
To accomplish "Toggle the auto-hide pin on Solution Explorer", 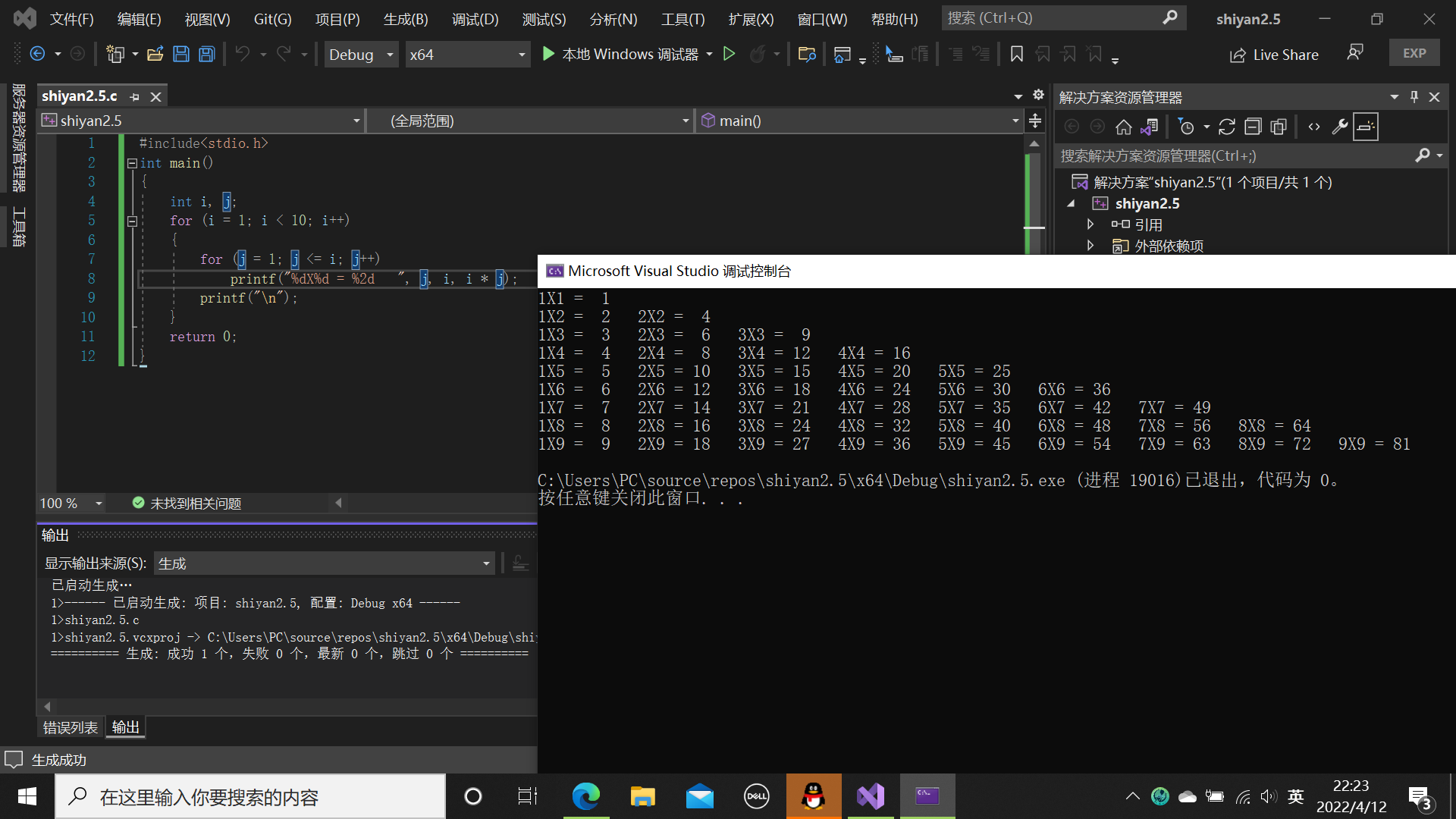I will [1414, 96].
